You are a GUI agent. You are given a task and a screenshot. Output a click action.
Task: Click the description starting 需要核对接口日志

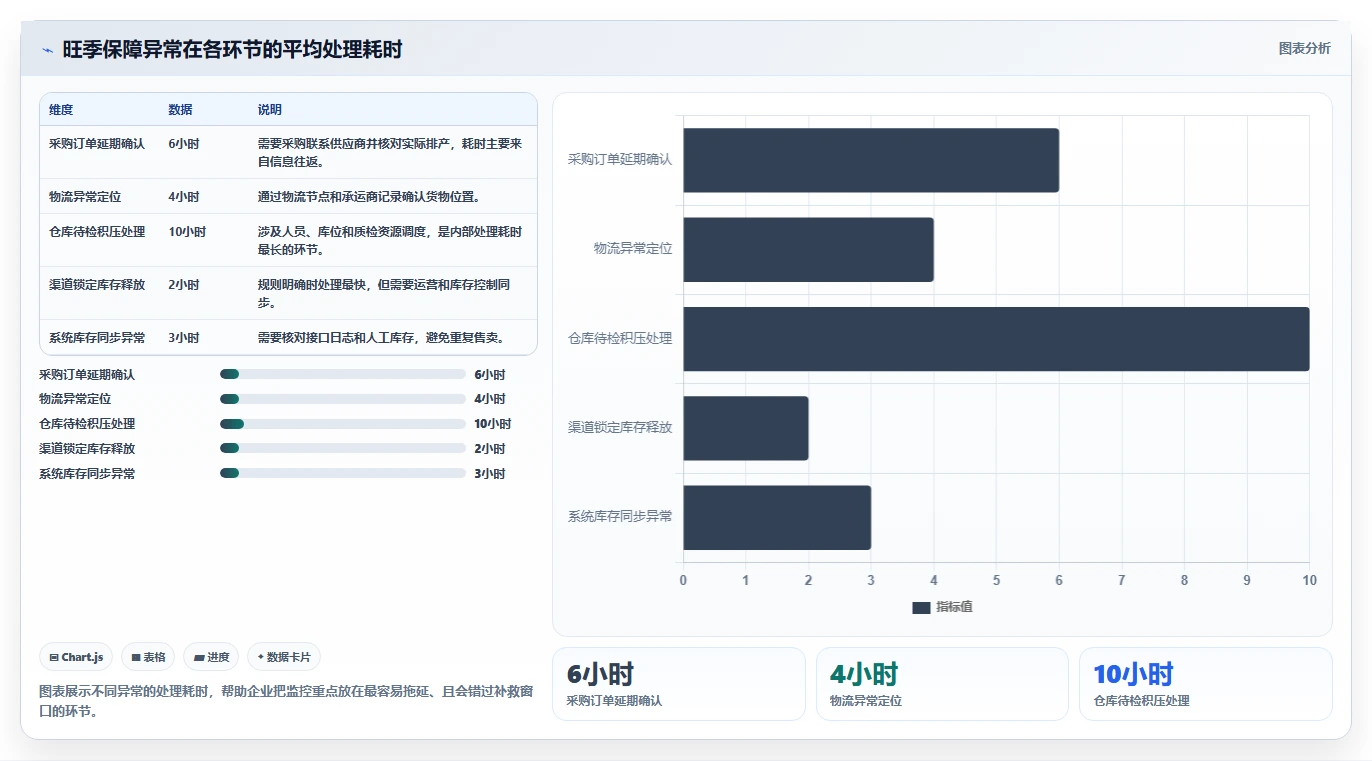point(383,338)
